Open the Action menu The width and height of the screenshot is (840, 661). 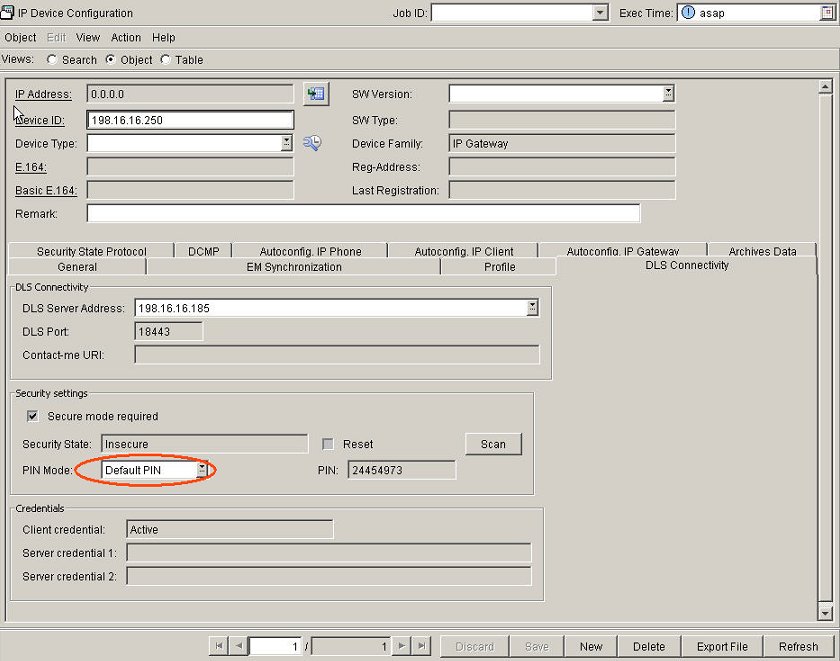coord(126,37)
